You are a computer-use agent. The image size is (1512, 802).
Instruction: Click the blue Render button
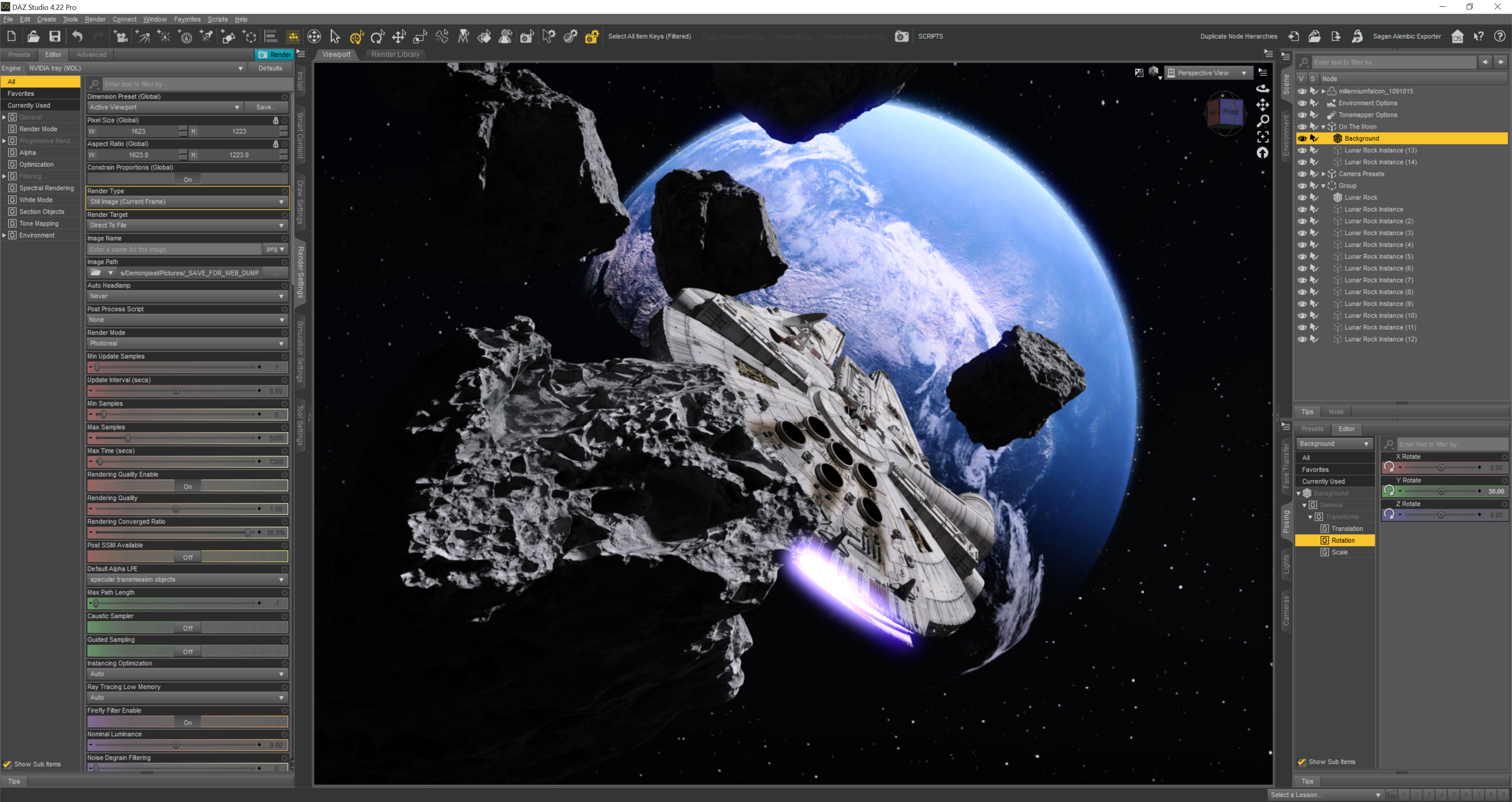pos(274,55)
